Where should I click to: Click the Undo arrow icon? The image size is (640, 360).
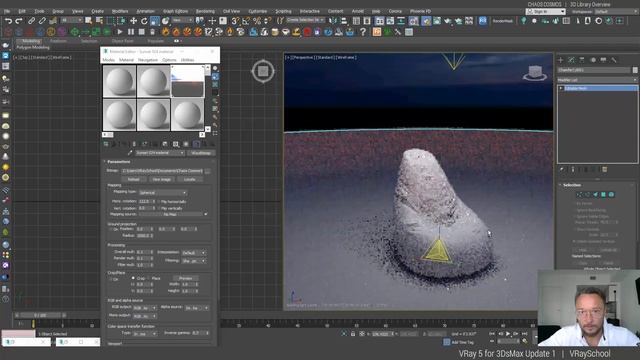tap(8, 20)
